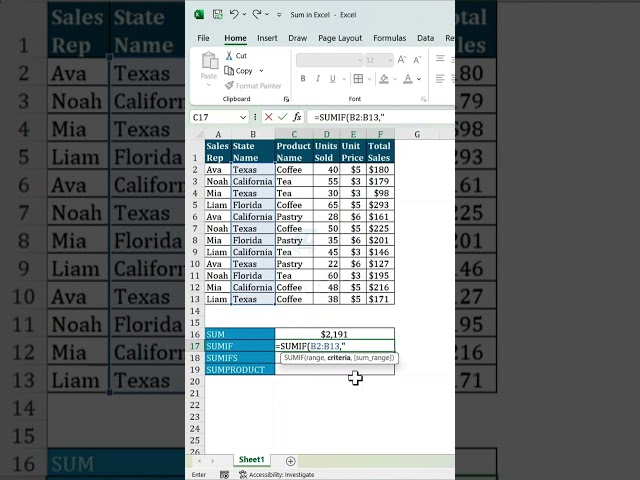Select column G header
Viewport: 640px width, 480px height.
click(417, 134)
